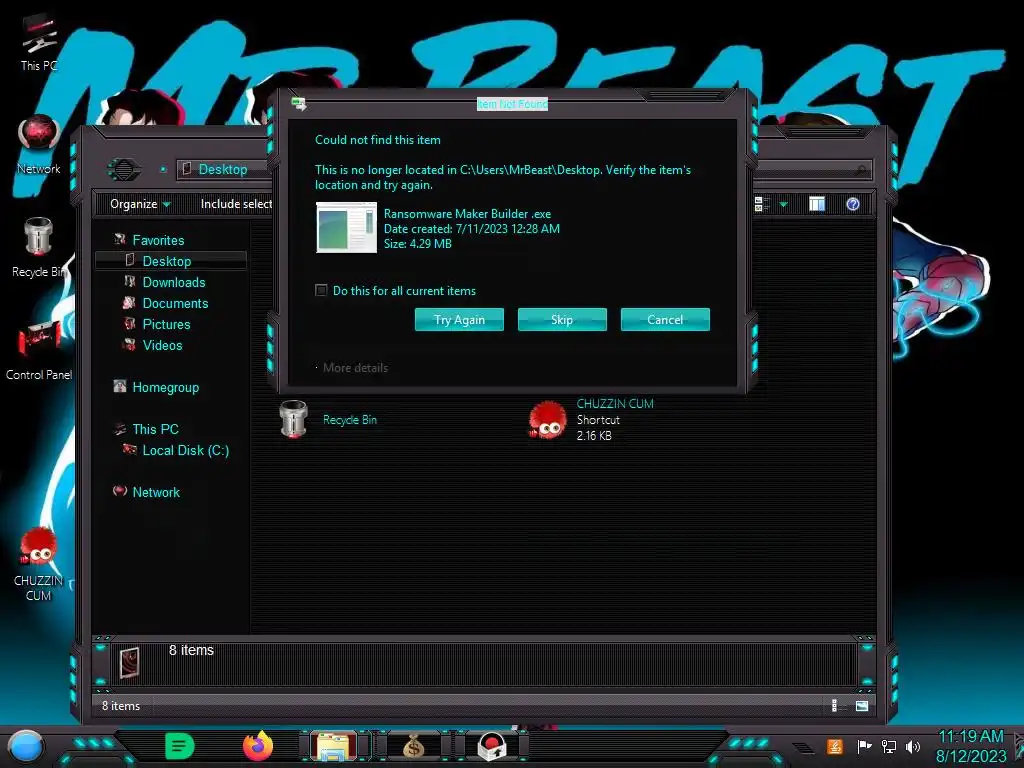
Task: Open This PC desktop icon
Action: click(x=39, y=42)
